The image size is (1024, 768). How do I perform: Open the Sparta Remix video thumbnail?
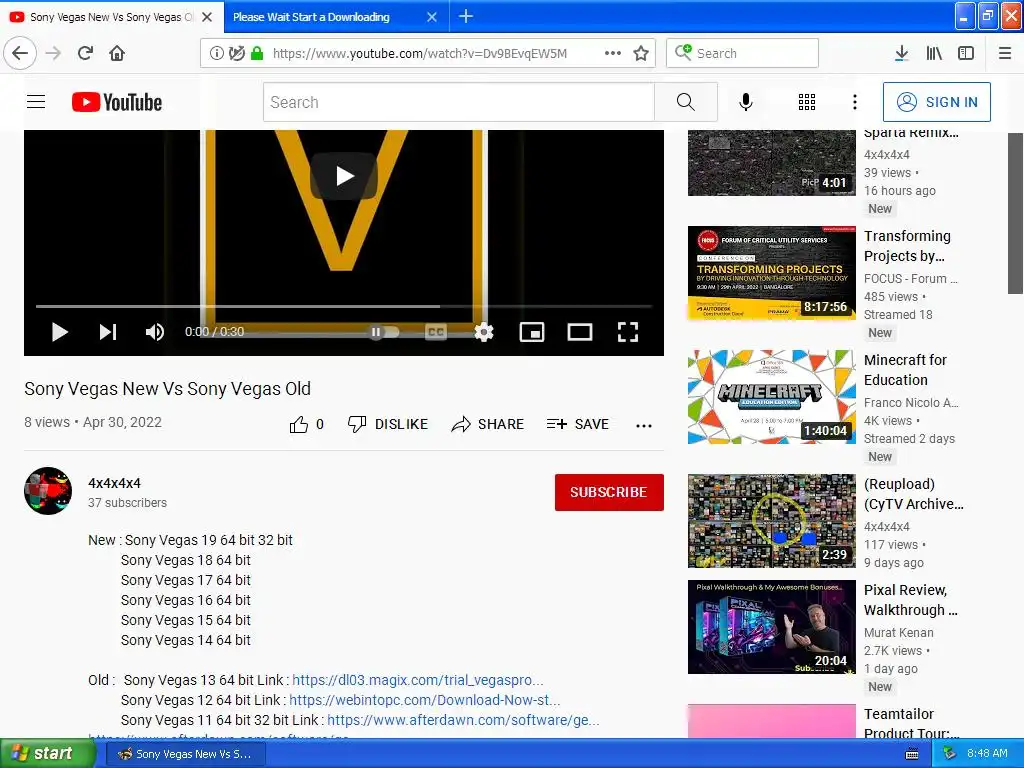pos(771,163)
